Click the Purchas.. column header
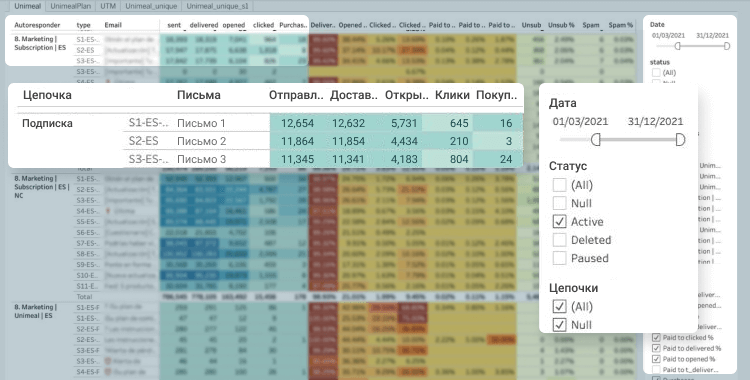The image size is (750, 380). pos(293,25)
